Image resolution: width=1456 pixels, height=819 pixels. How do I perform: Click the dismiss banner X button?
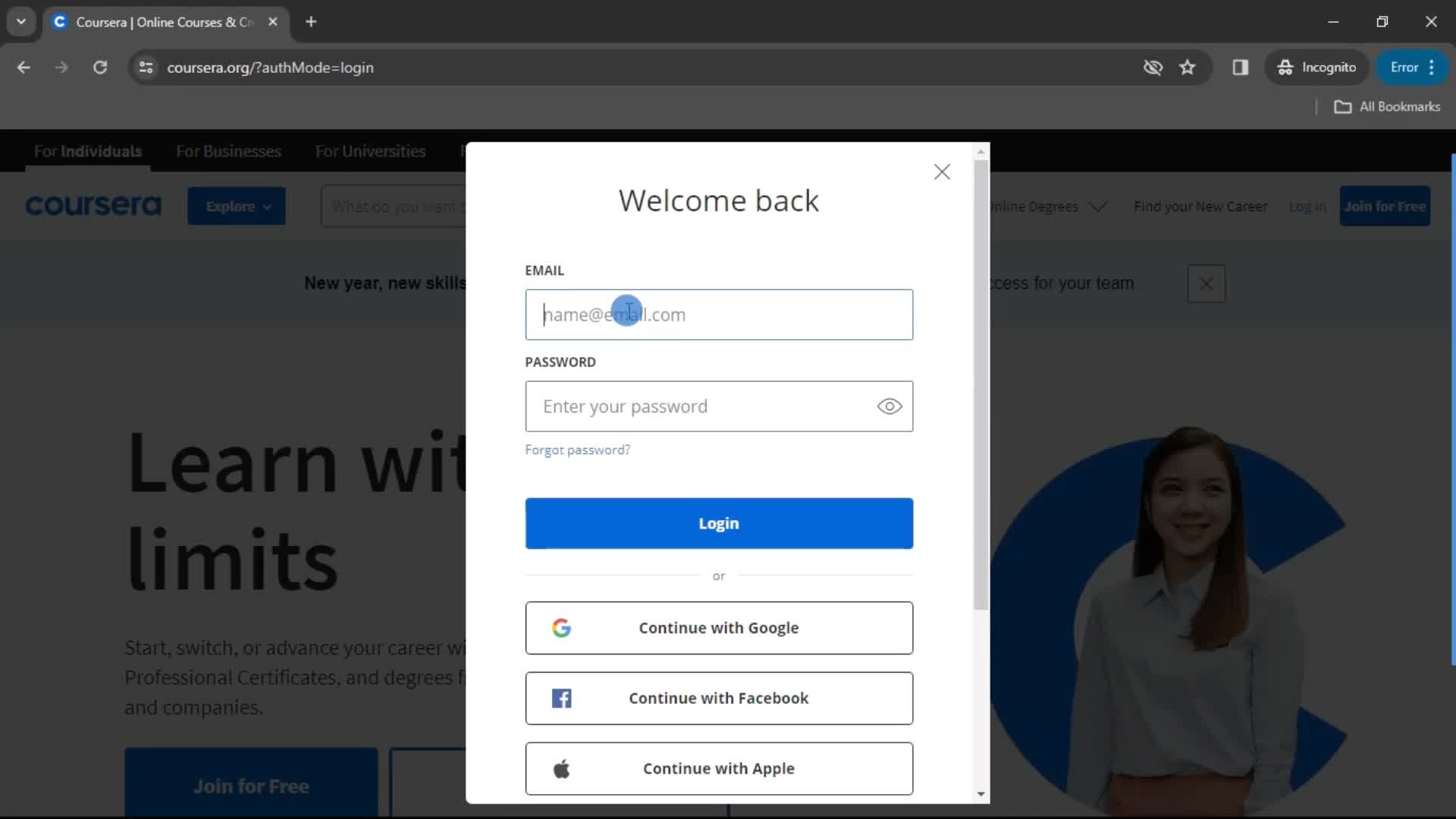click(x=1207, y=284)
